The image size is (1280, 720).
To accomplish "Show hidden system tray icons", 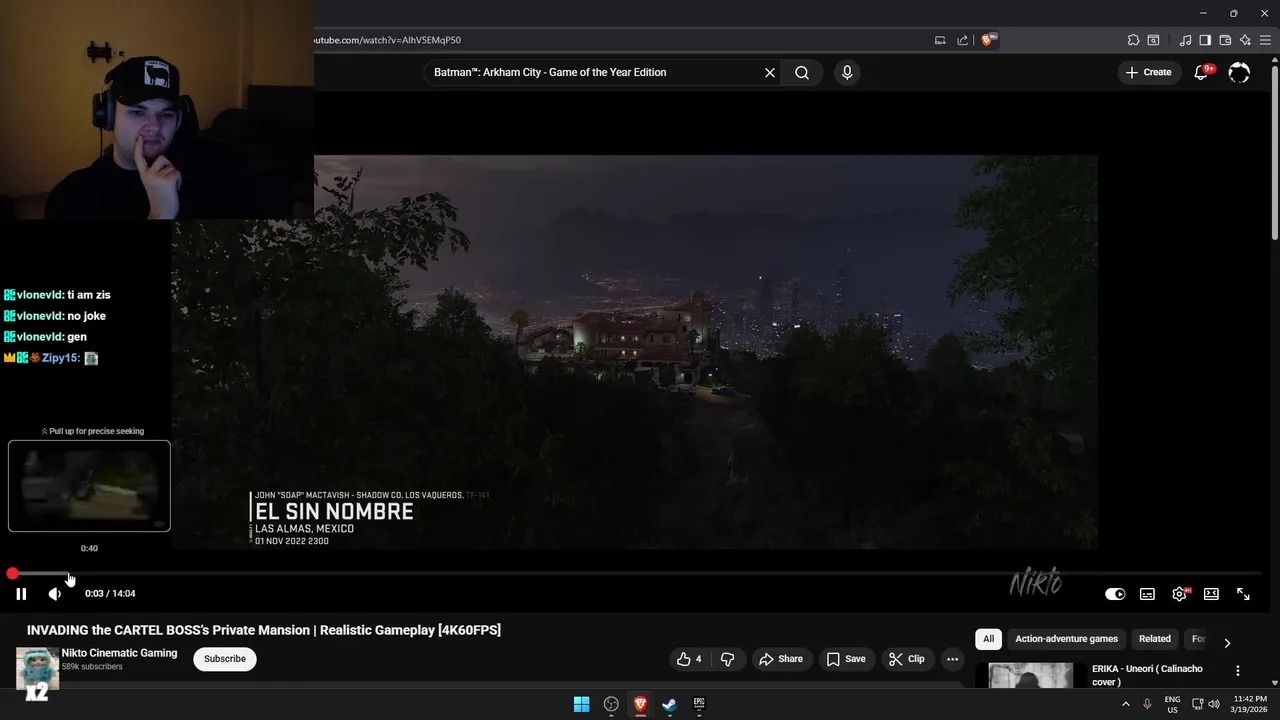I will coord(1125,704).
